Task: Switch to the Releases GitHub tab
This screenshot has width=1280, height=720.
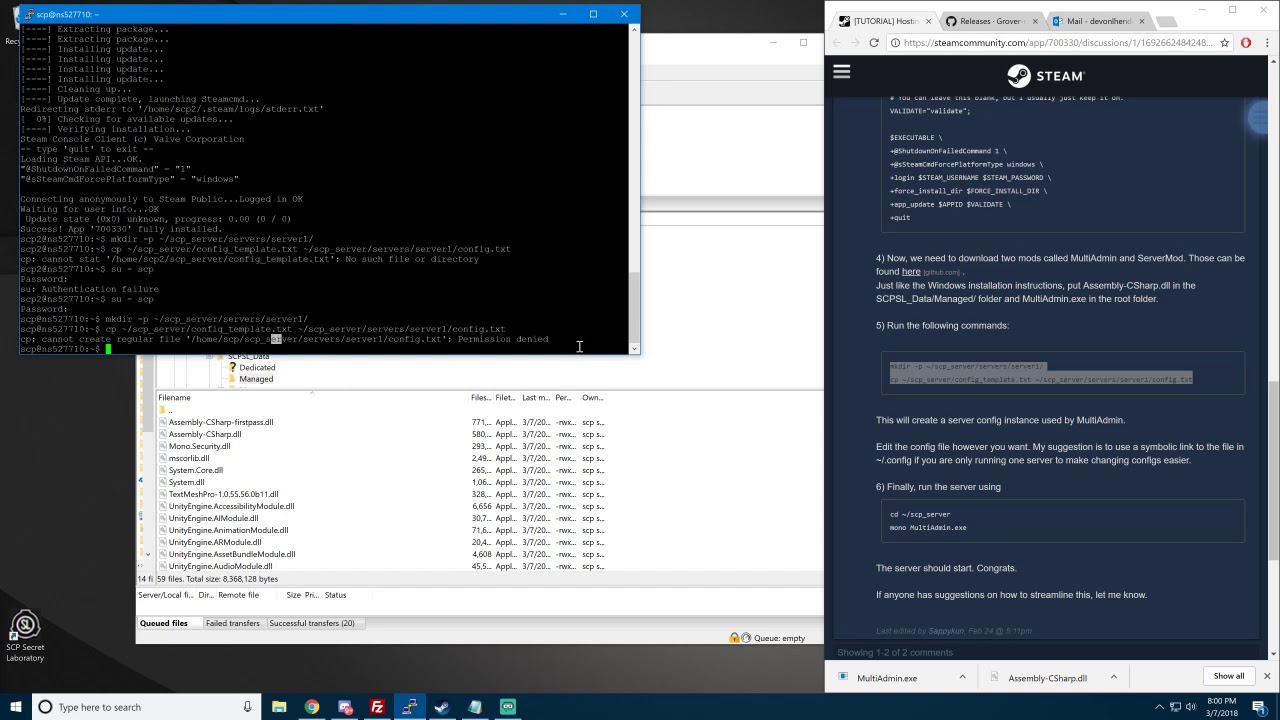Action: pyautogui.click(x=990, y=21)
